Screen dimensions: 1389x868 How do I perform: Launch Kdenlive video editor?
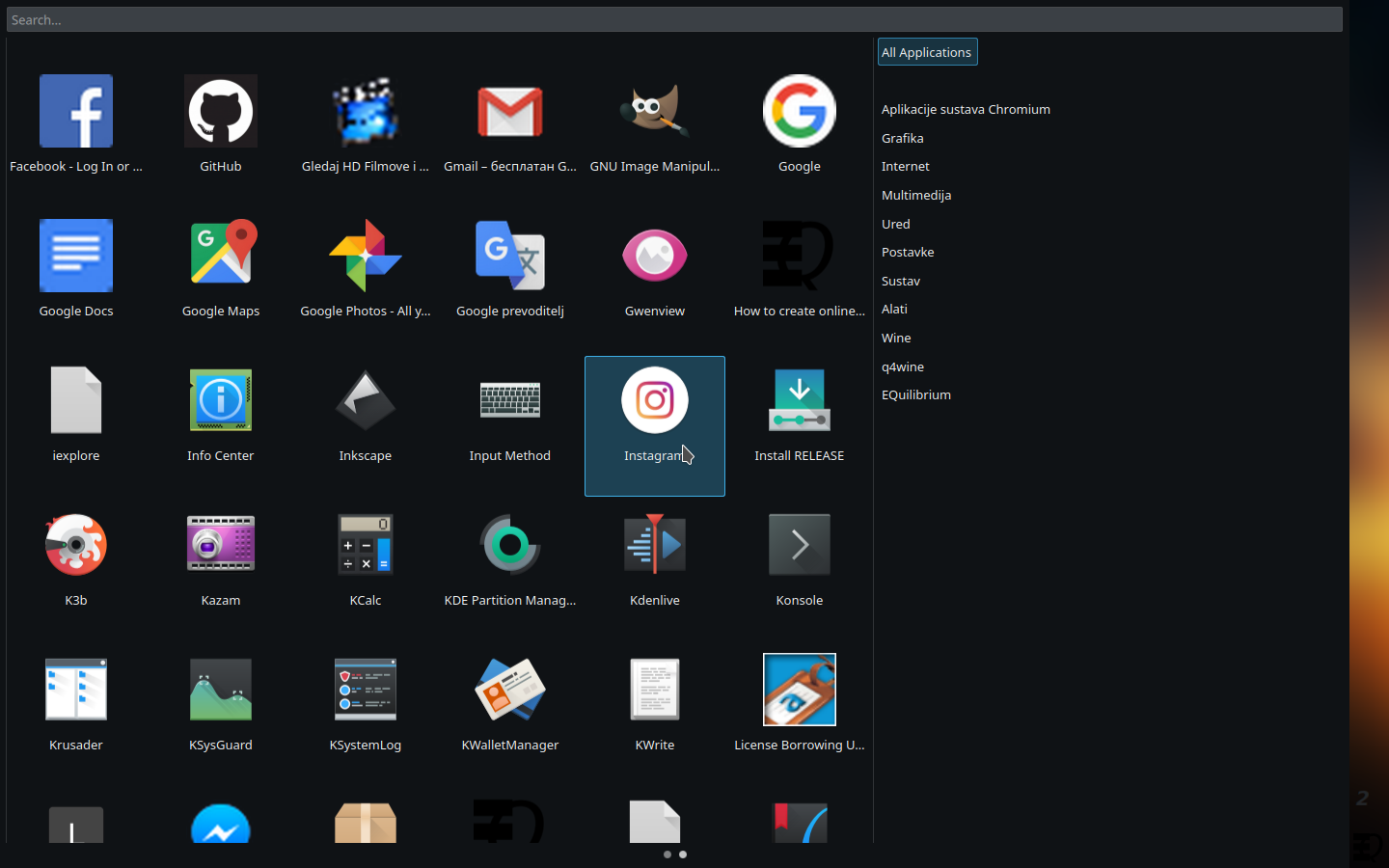(655, 545)
